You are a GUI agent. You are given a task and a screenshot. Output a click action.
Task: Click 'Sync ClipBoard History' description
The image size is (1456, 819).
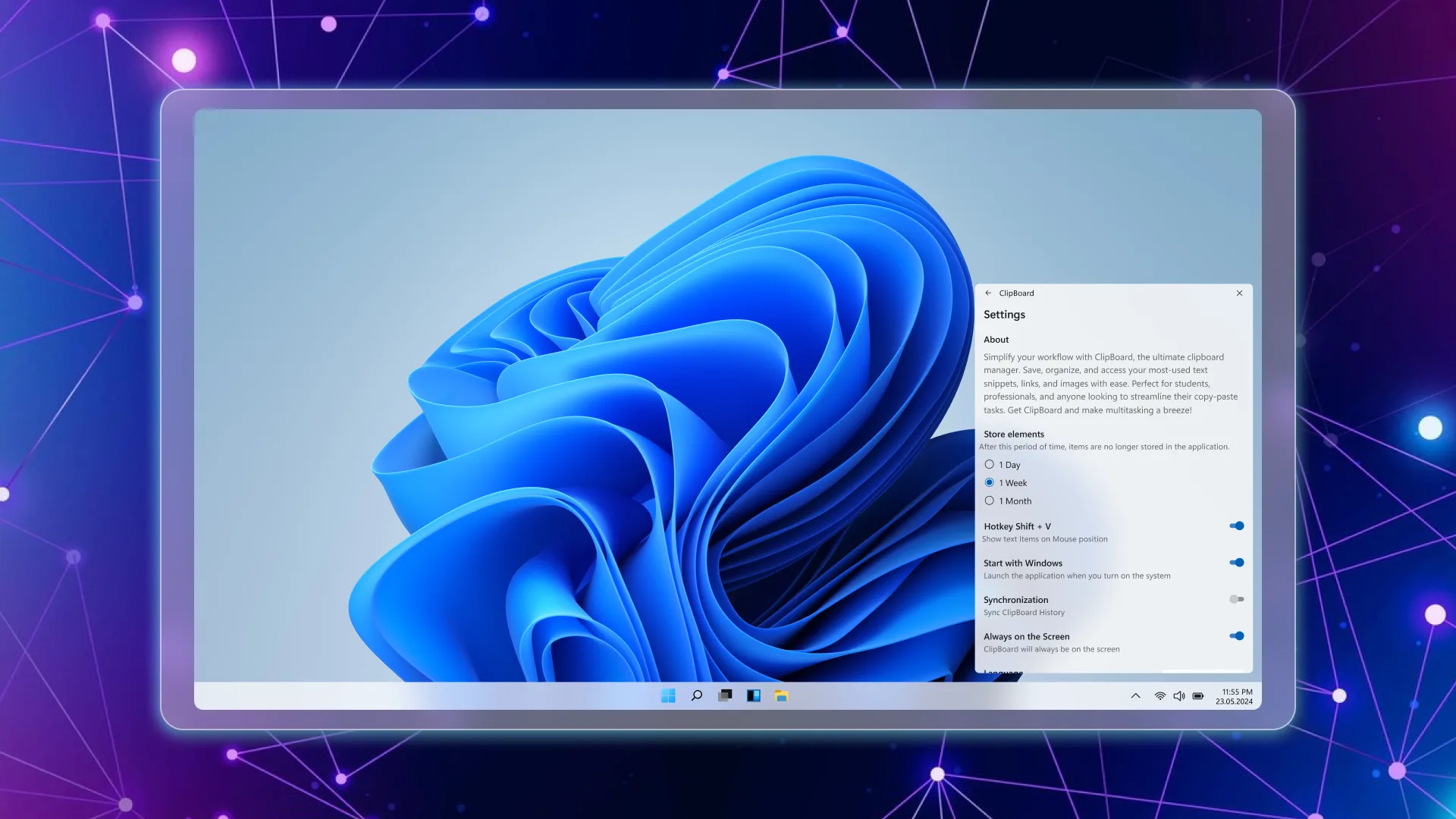pyautogui.click(x=1024, y=613)
